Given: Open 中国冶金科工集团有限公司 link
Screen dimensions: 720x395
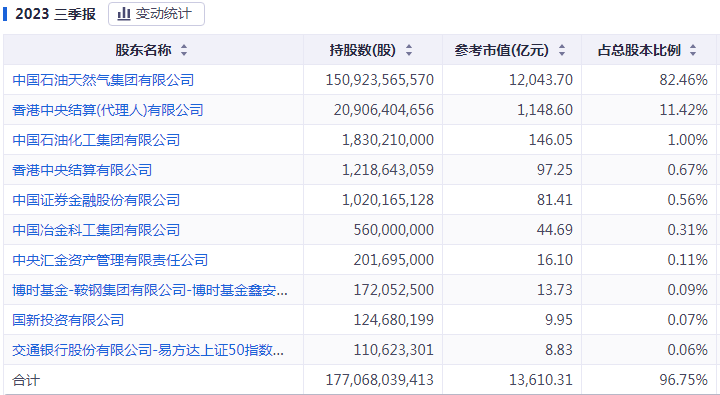Looking at the screenshot, I should pyautogui.click(x=96, y=230).
